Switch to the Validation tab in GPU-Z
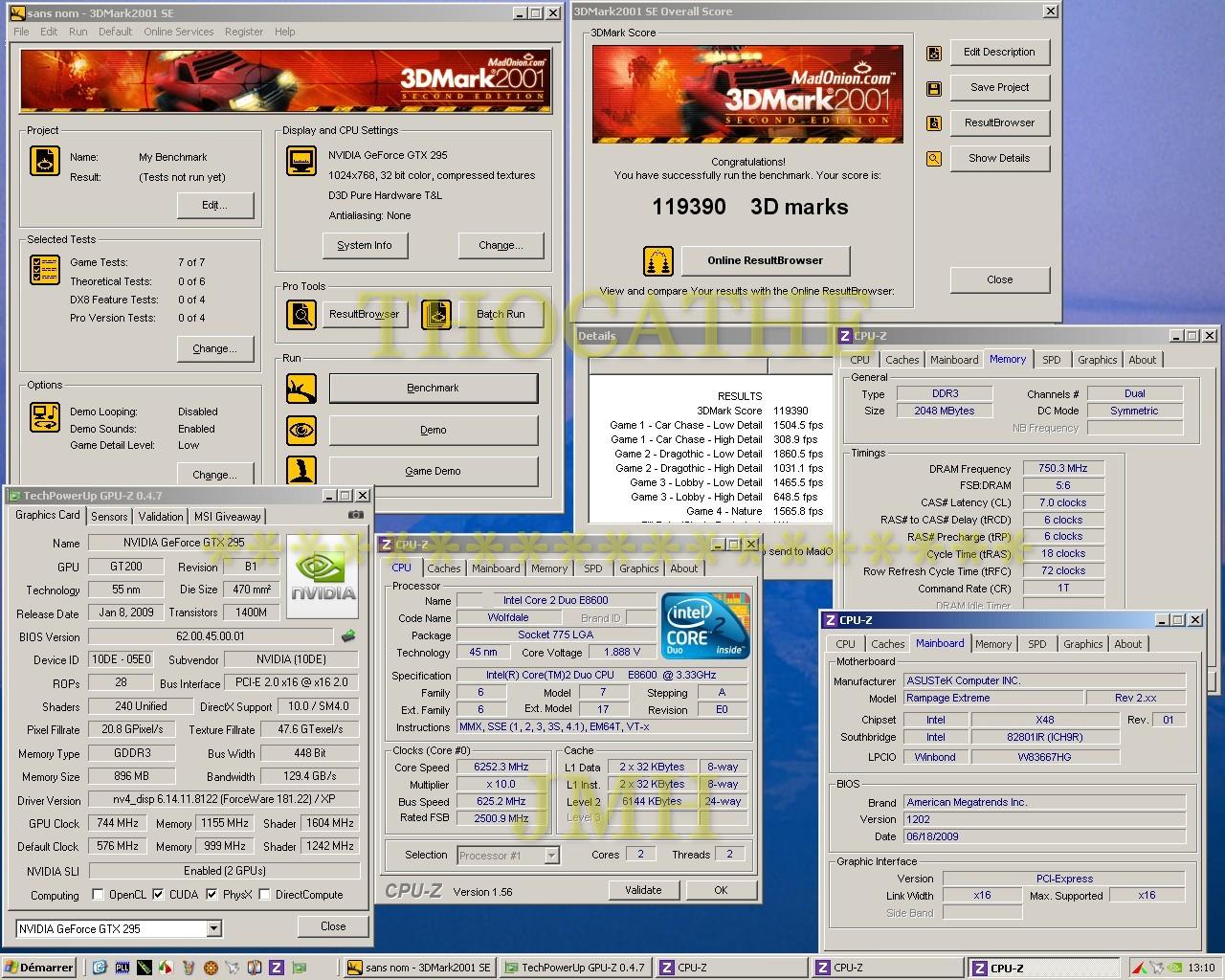Viewport: 1225px width, 980px height. (x=161, y=516)
